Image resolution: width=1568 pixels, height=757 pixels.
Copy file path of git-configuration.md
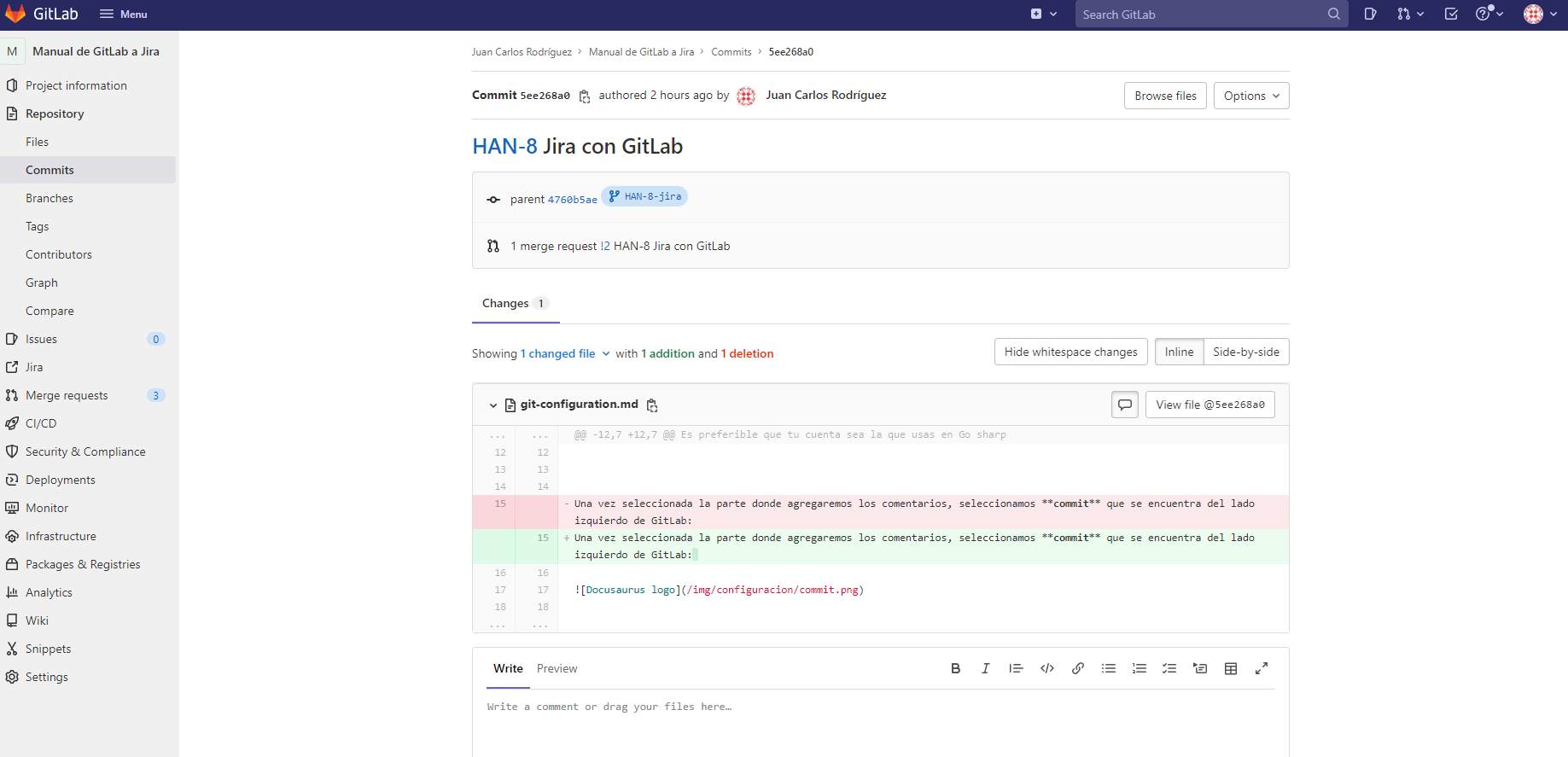point(652,405)
